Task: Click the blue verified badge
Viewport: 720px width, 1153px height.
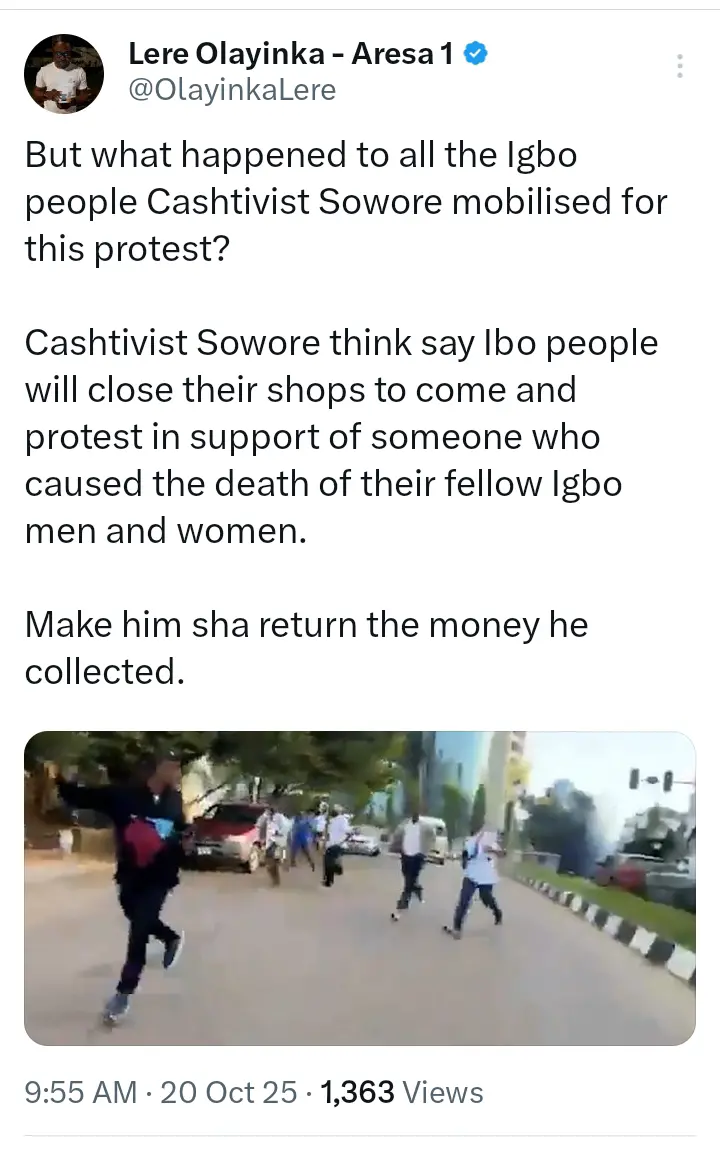Action: [x=477, y=54]
